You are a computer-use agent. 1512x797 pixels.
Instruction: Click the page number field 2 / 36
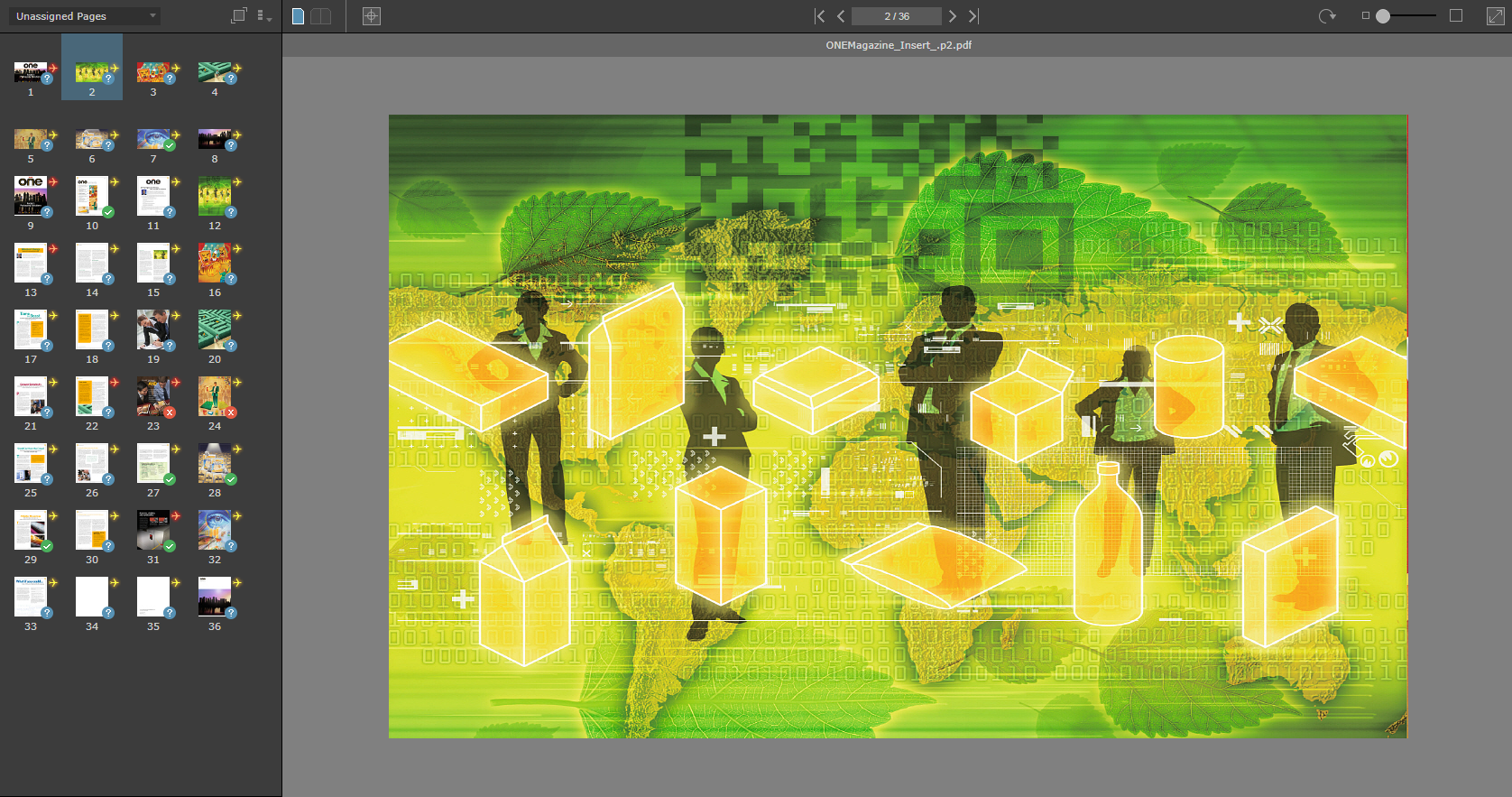click(896, 16)
